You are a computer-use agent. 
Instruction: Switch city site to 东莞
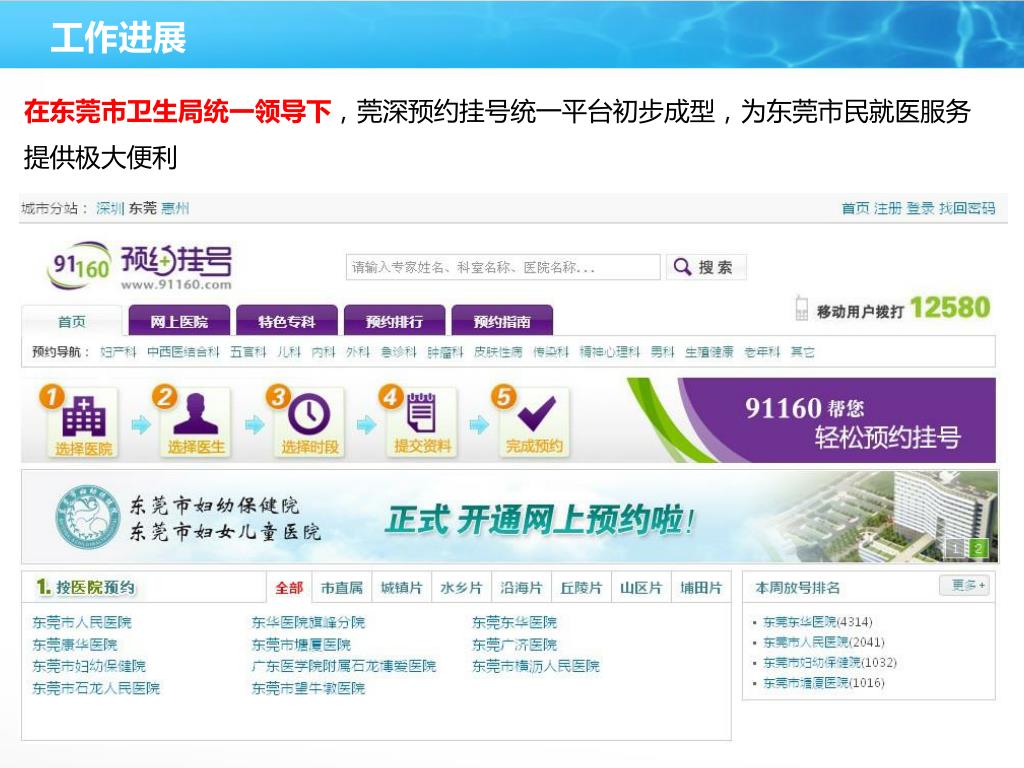coord(142,208)
